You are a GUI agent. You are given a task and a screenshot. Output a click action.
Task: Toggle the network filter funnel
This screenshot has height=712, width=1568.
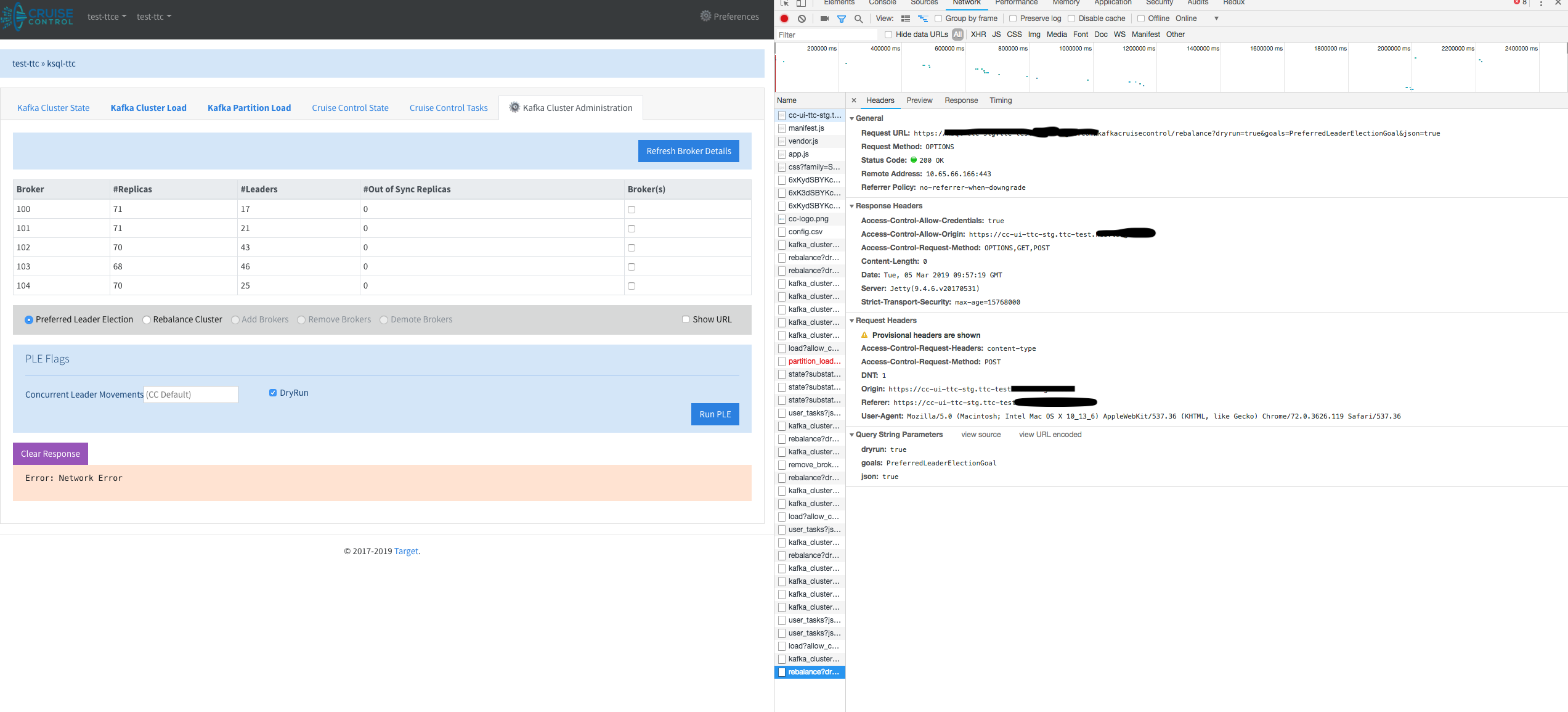coord(842,18)
